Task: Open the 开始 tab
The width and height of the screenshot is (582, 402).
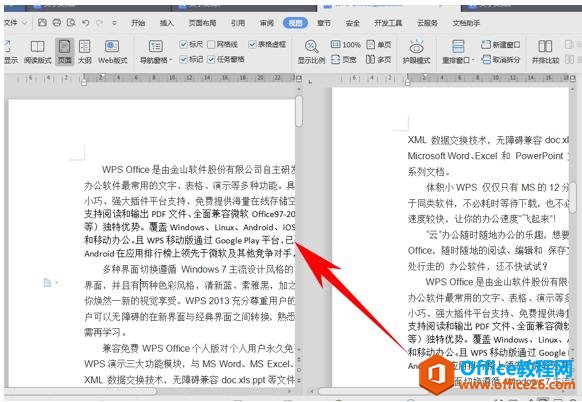Action: [138, 23]
